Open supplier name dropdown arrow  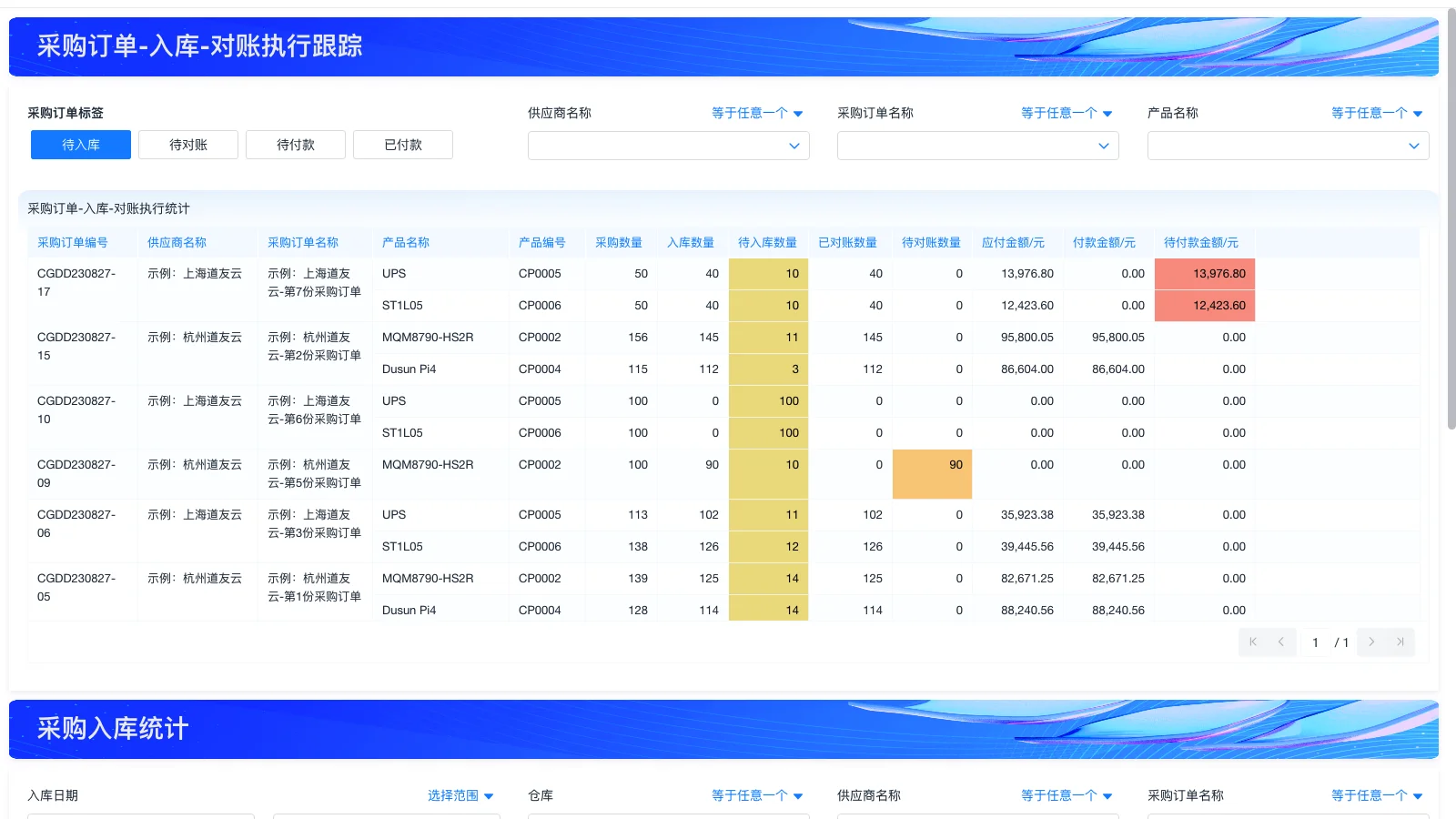click(x=794, y=145)
